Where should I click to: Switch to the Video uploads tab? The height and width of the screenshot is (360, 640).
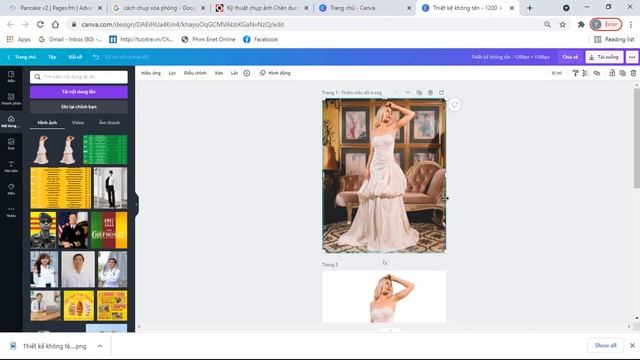coord(78,122)
